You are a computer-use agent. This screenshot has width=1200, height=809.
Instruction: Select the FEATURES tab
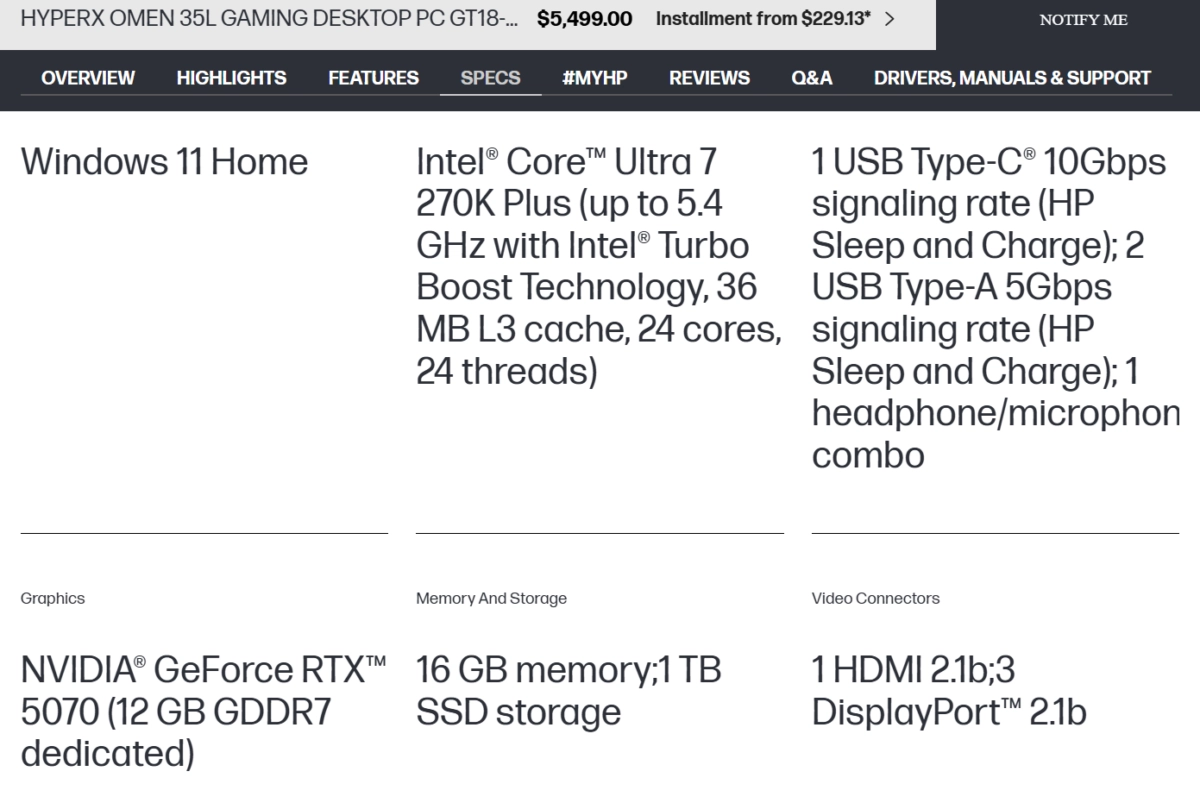pos(372,78)
